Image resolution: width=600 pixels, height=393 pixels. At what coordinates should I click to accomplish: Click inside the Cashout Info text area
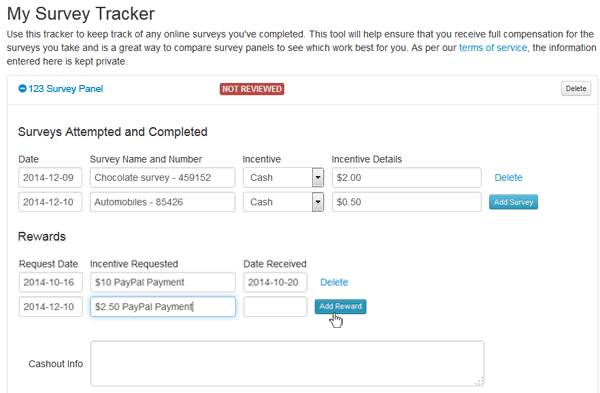pos(287,363)
